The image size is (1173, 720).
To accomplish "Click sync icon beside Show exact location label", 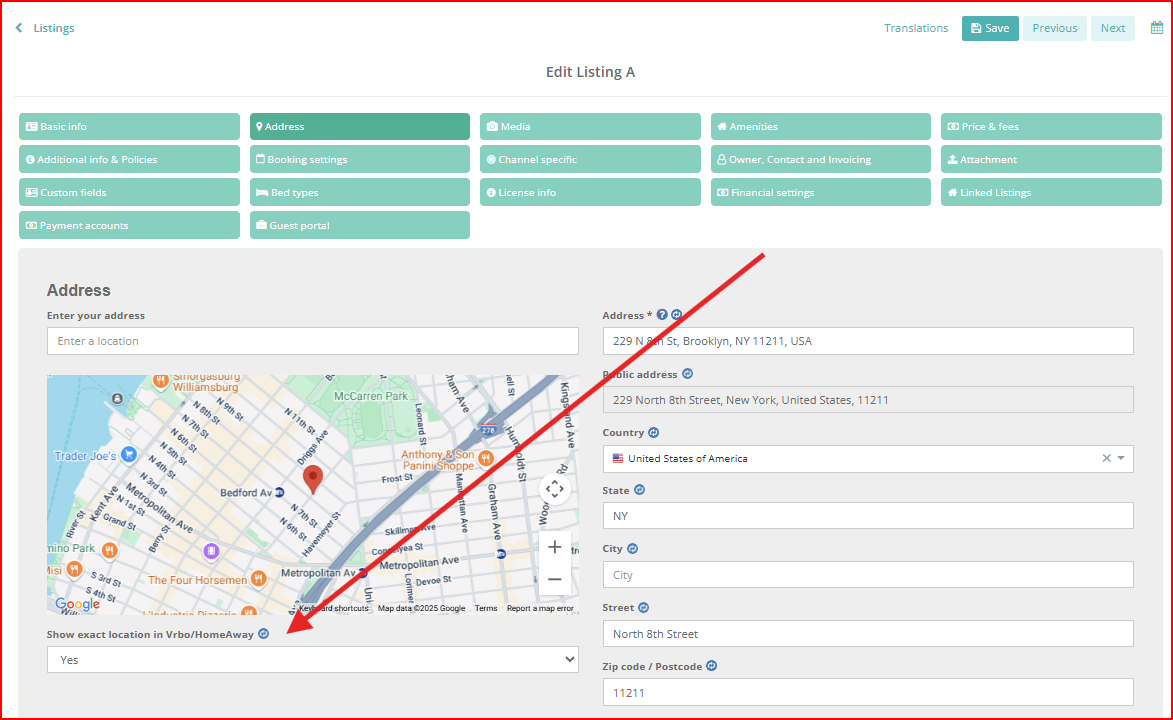I will click(263, 634).
